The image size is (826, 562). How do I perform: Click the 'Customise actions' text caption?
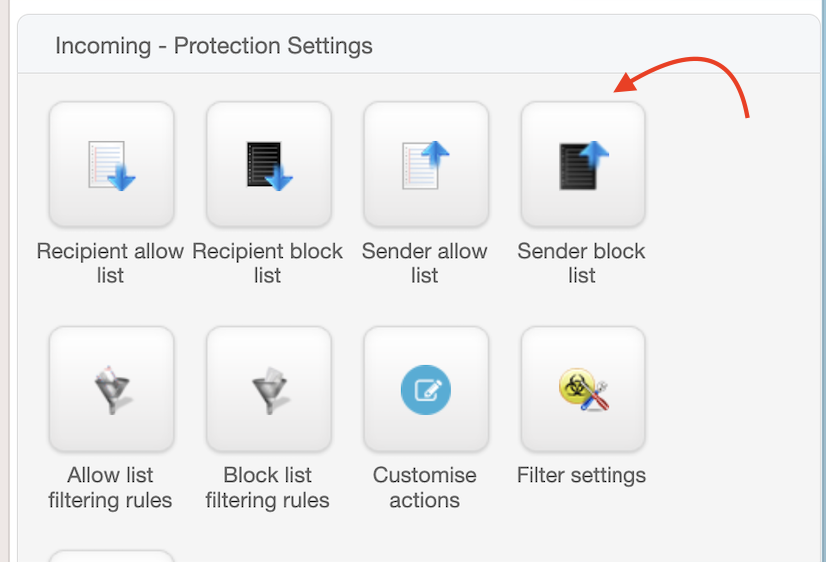[x=425, y=487]
